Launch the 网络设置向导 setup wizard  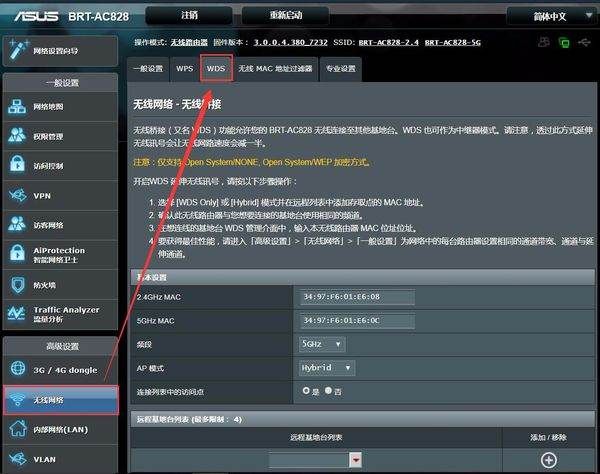click(59, 50)
